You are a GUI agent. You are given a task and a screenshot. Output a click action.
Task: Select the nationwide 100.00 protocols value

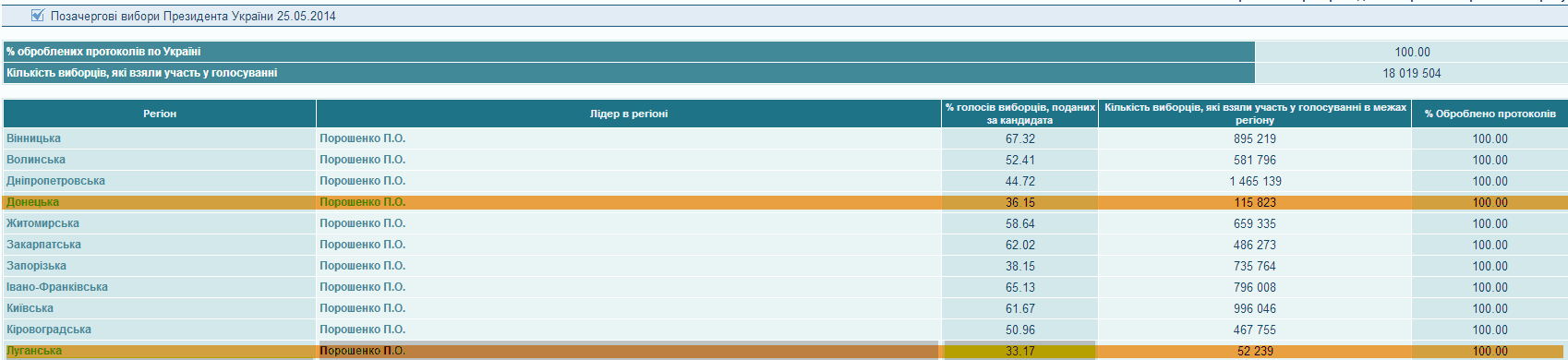point(1412,52)
